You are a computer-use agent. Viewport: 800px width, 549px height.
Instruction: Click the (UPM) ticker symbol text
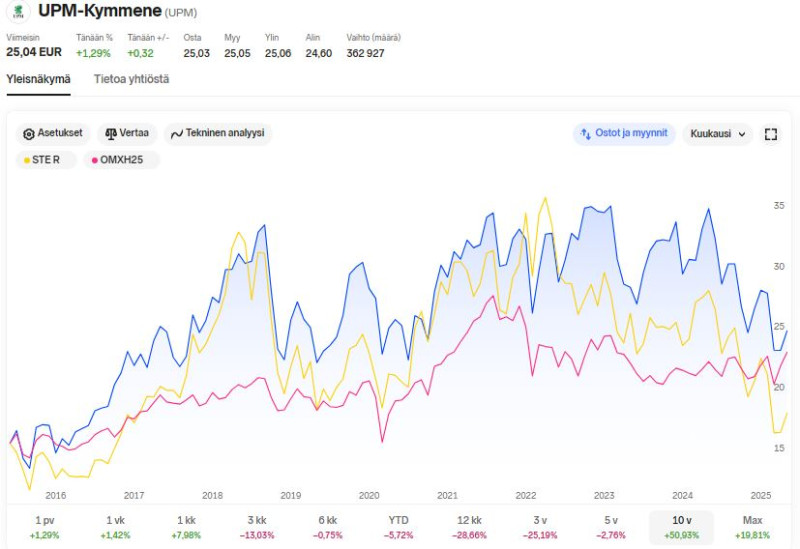tap(181, 13)
